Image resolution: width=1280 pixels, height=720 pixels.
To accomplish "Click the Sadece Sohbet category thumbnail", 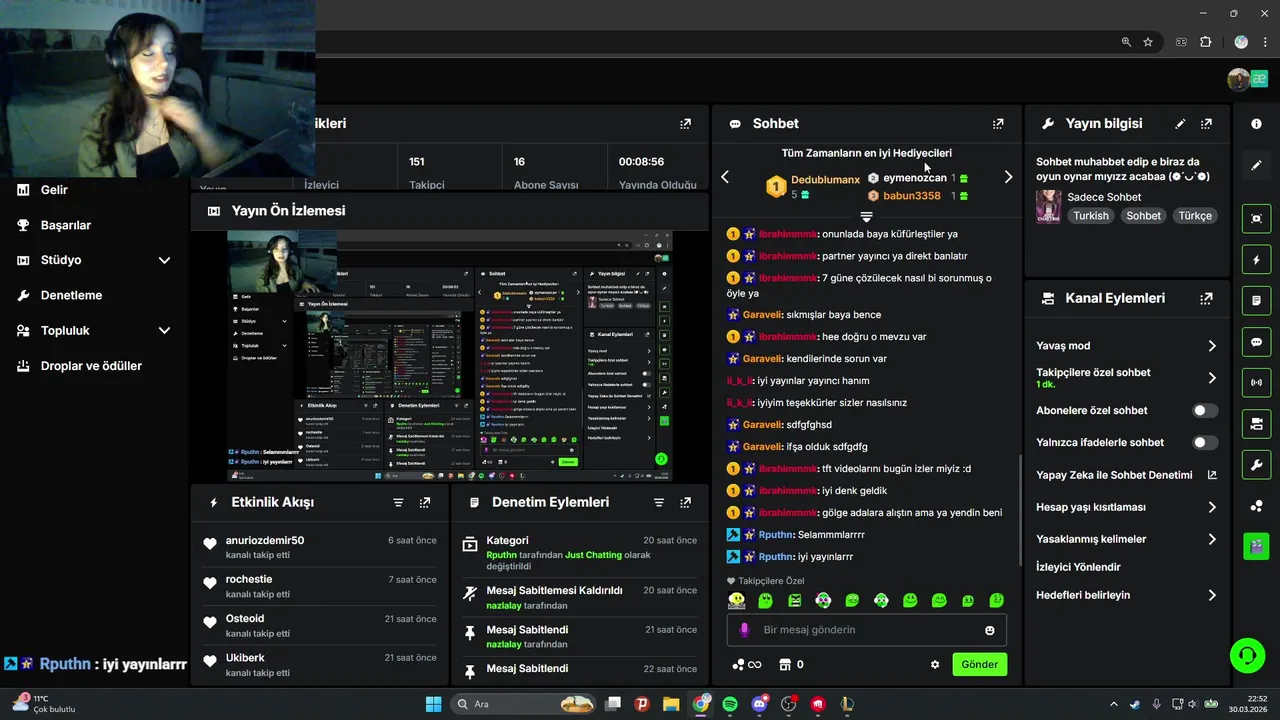I will coord(1048,206).
